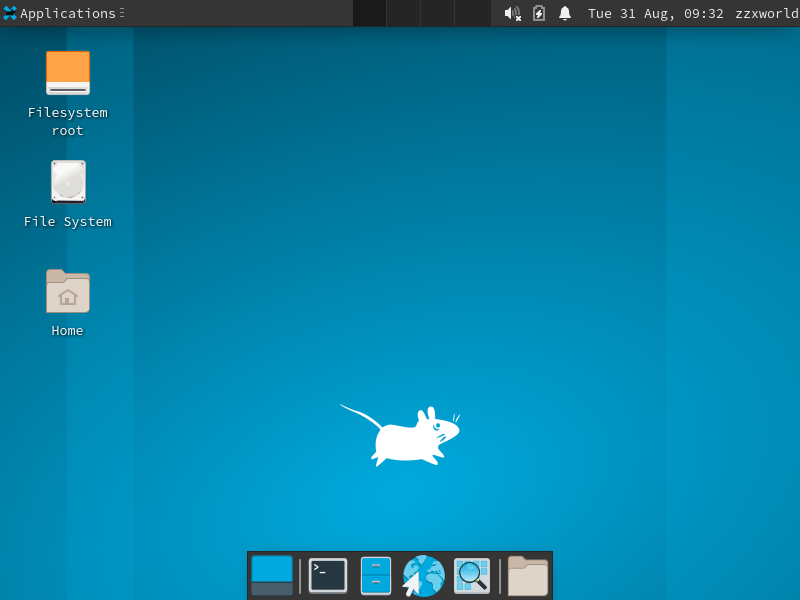The image size is (800, 600).
Task: Open the File System desktop icon
Action: pyautogui.click(x=68, y=181)
